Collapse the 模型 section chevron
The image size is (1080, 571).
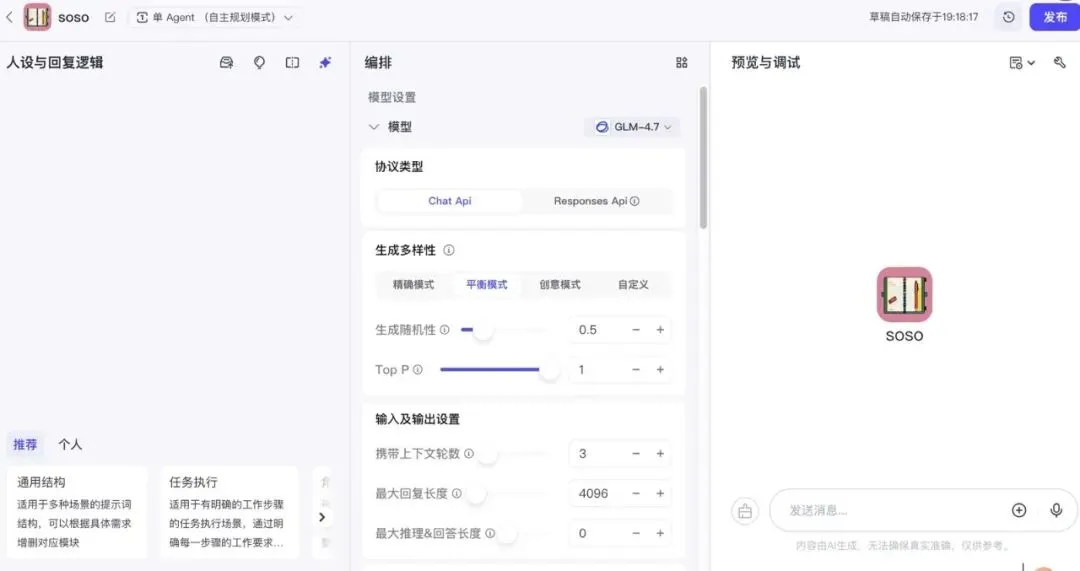tap(374, 127)
